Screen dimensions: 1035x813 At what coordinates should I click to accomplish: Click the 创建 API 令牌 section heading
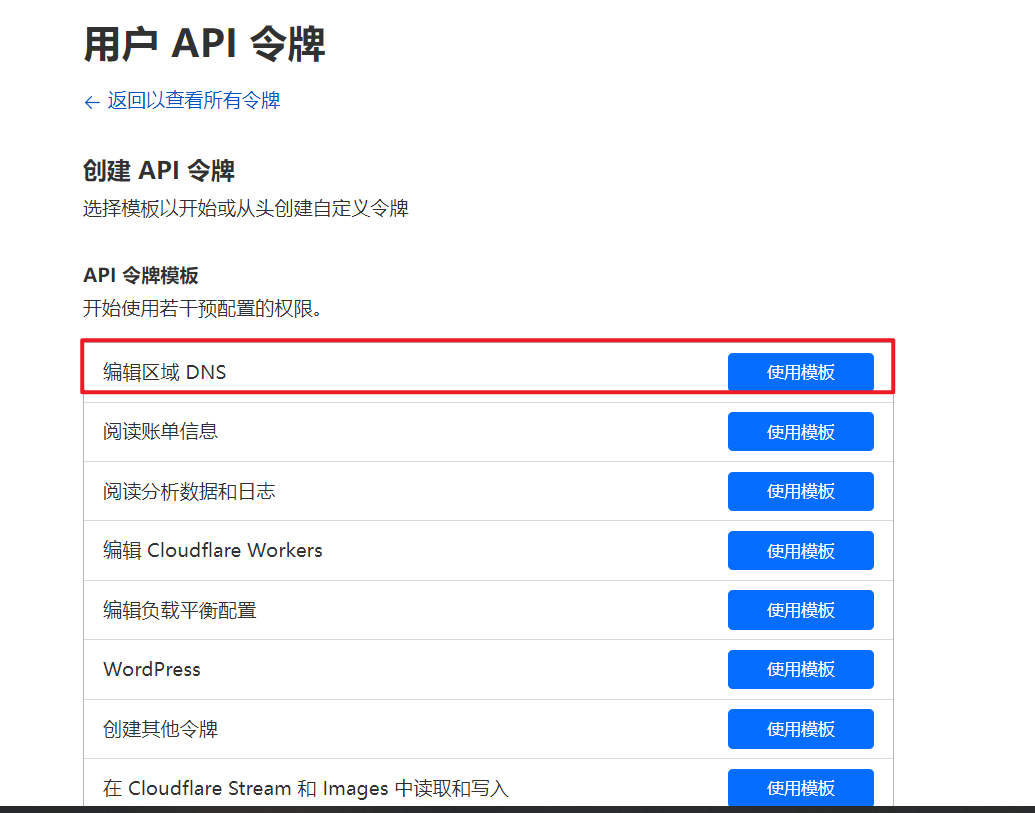pyautogui.click(x=158, y=171)
